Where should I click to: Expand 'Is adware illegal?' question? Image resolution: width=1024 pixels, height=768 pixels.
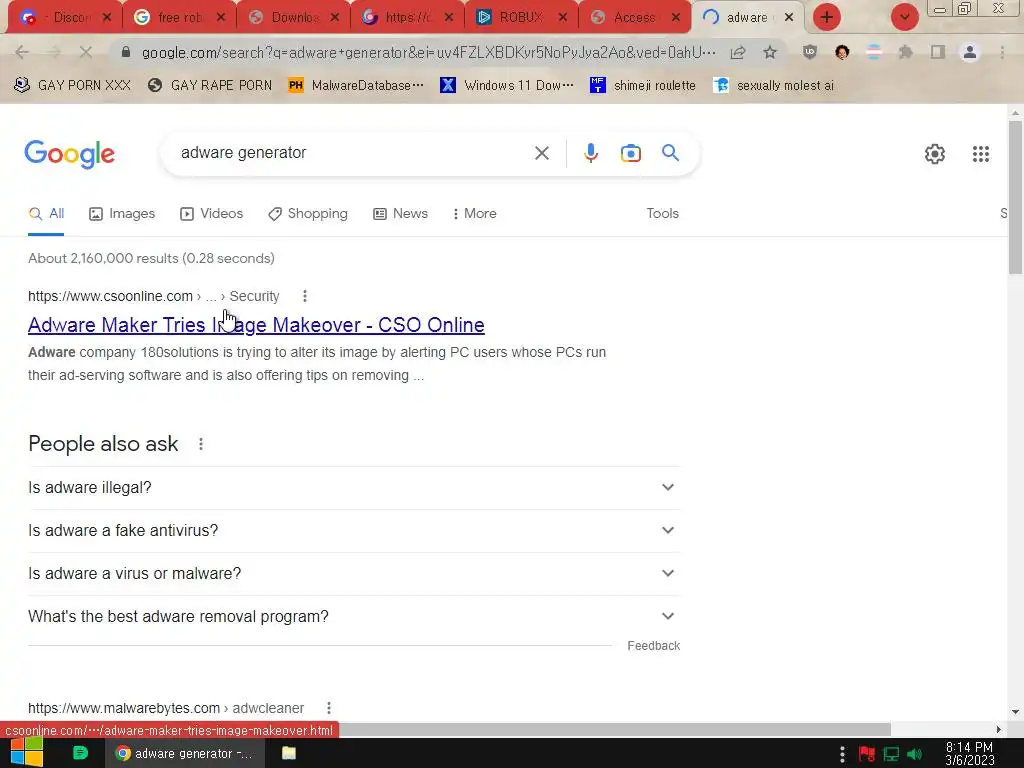pos(354,488)
